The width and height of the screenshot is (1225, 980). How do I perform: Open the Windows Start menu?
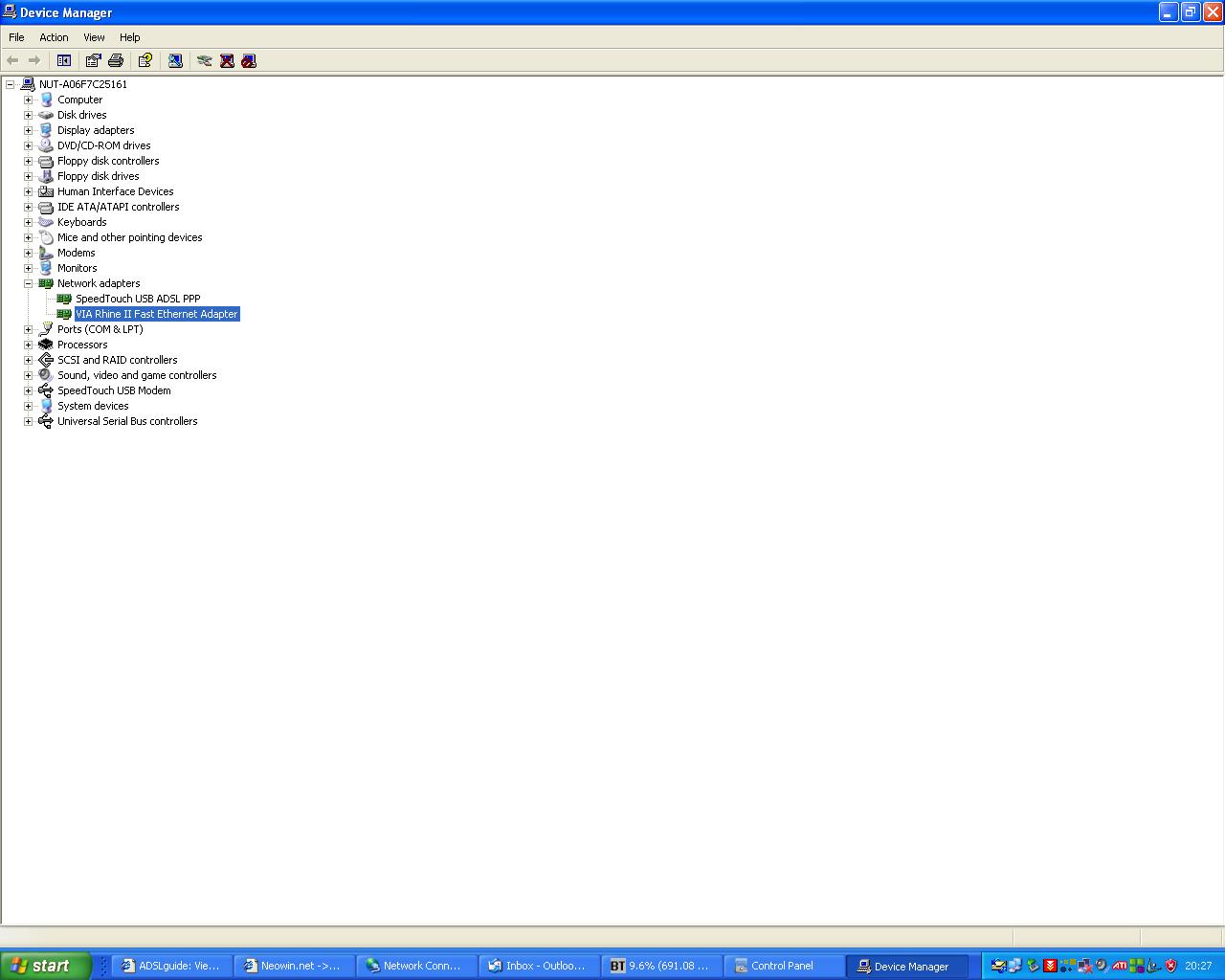[45, 966]
